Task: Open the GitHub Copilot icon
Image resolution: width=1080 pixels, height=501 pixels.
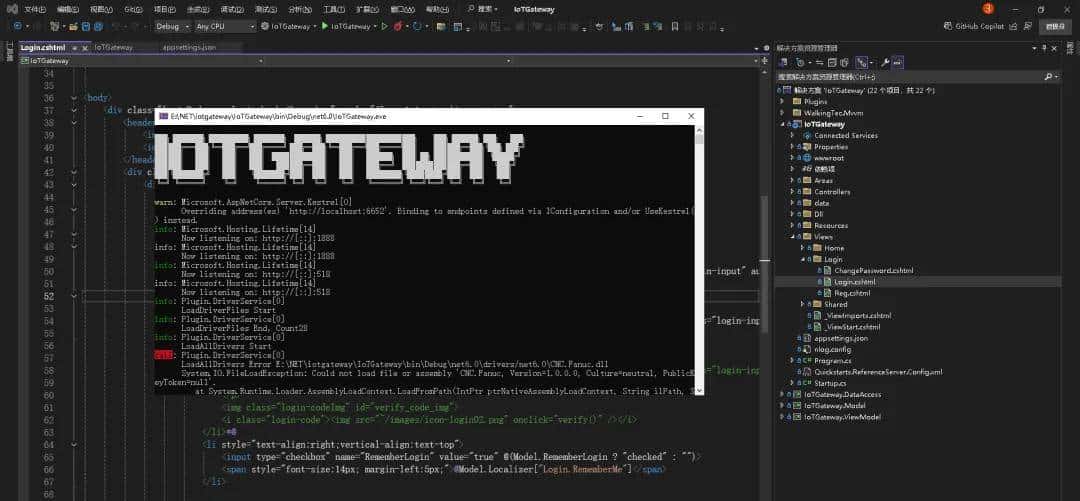Action: coord(947,26)
